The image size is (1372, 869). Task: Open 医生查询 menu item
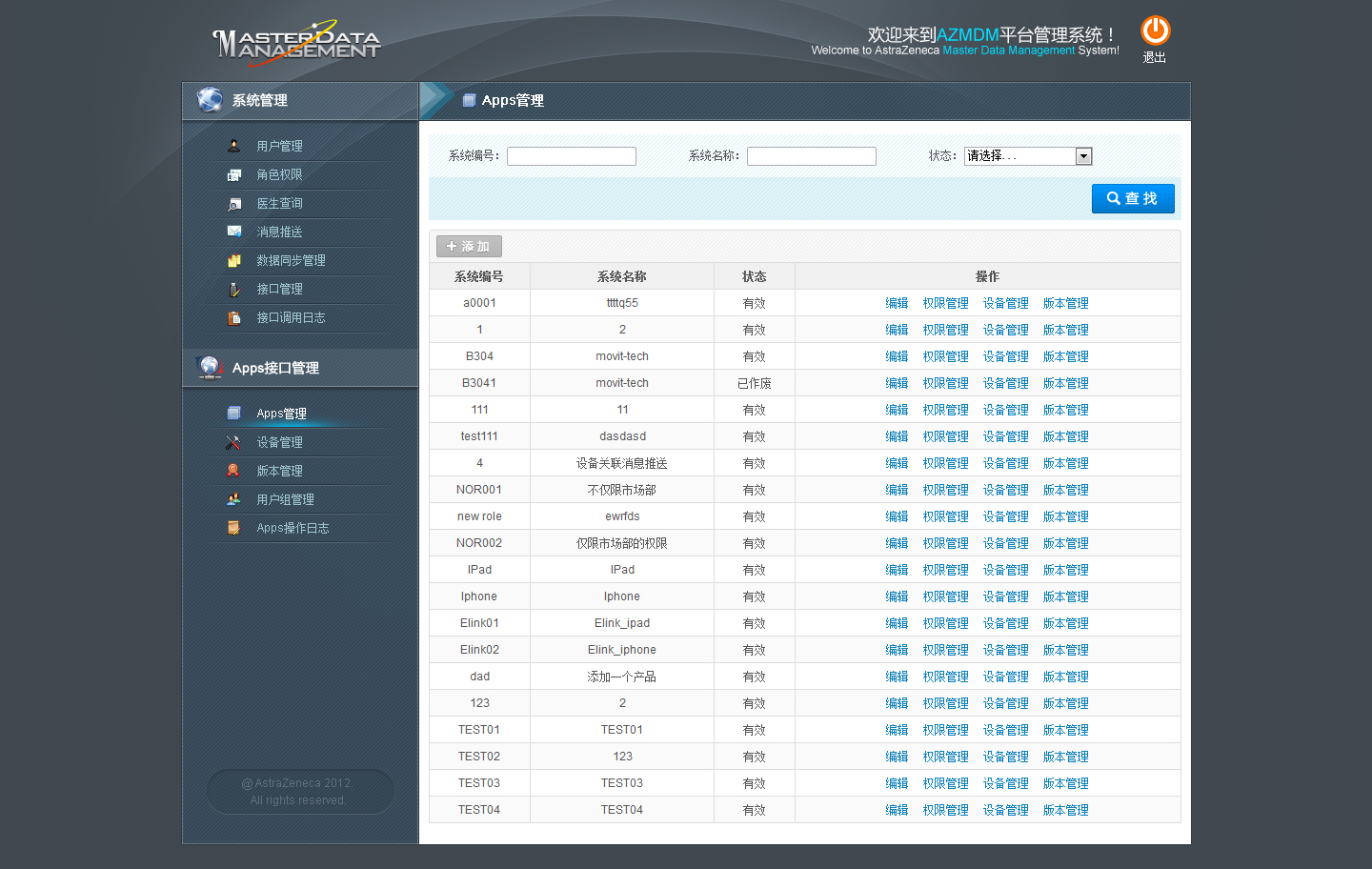coord(279,203)
